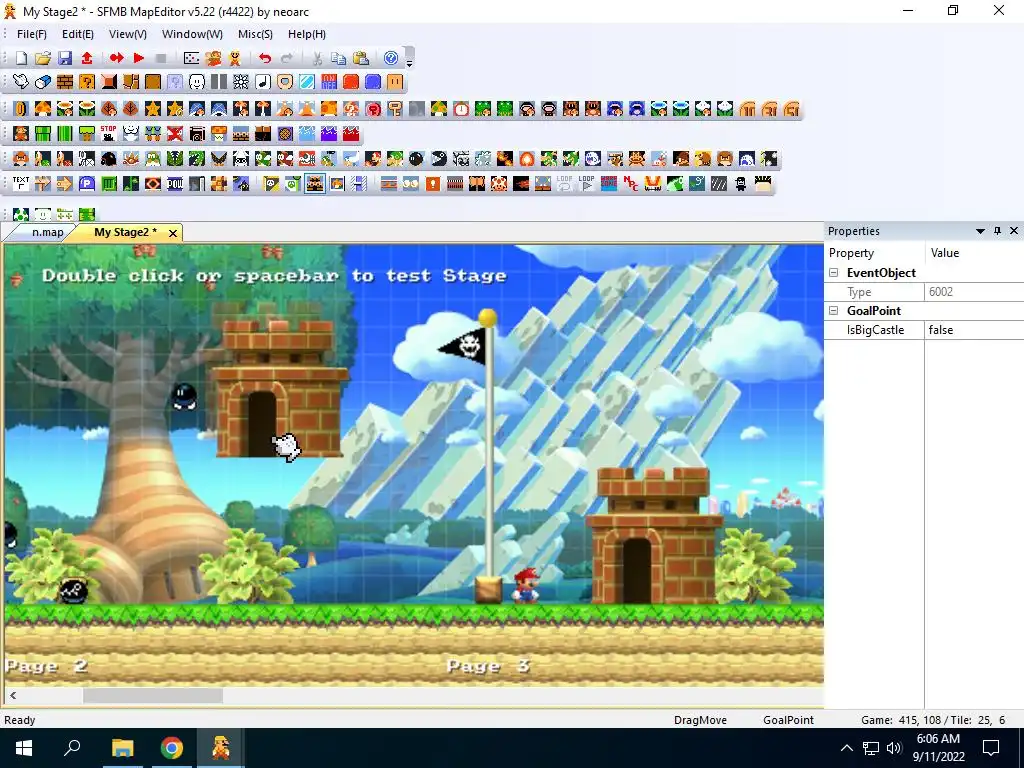Select the blue P-switch object
Image resolution: width=1024 pixels, height=768 pixels.
[x=87, y=184]
